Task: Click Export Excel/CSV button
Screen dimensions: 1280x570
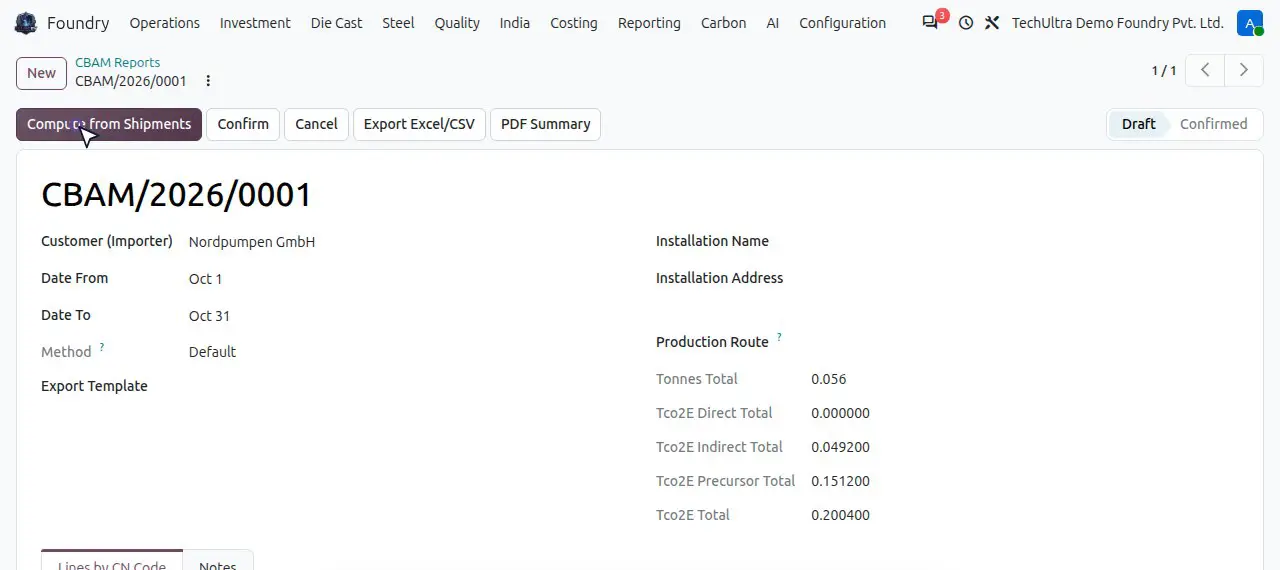Action: pyautogui.click(x=419, y=124)
